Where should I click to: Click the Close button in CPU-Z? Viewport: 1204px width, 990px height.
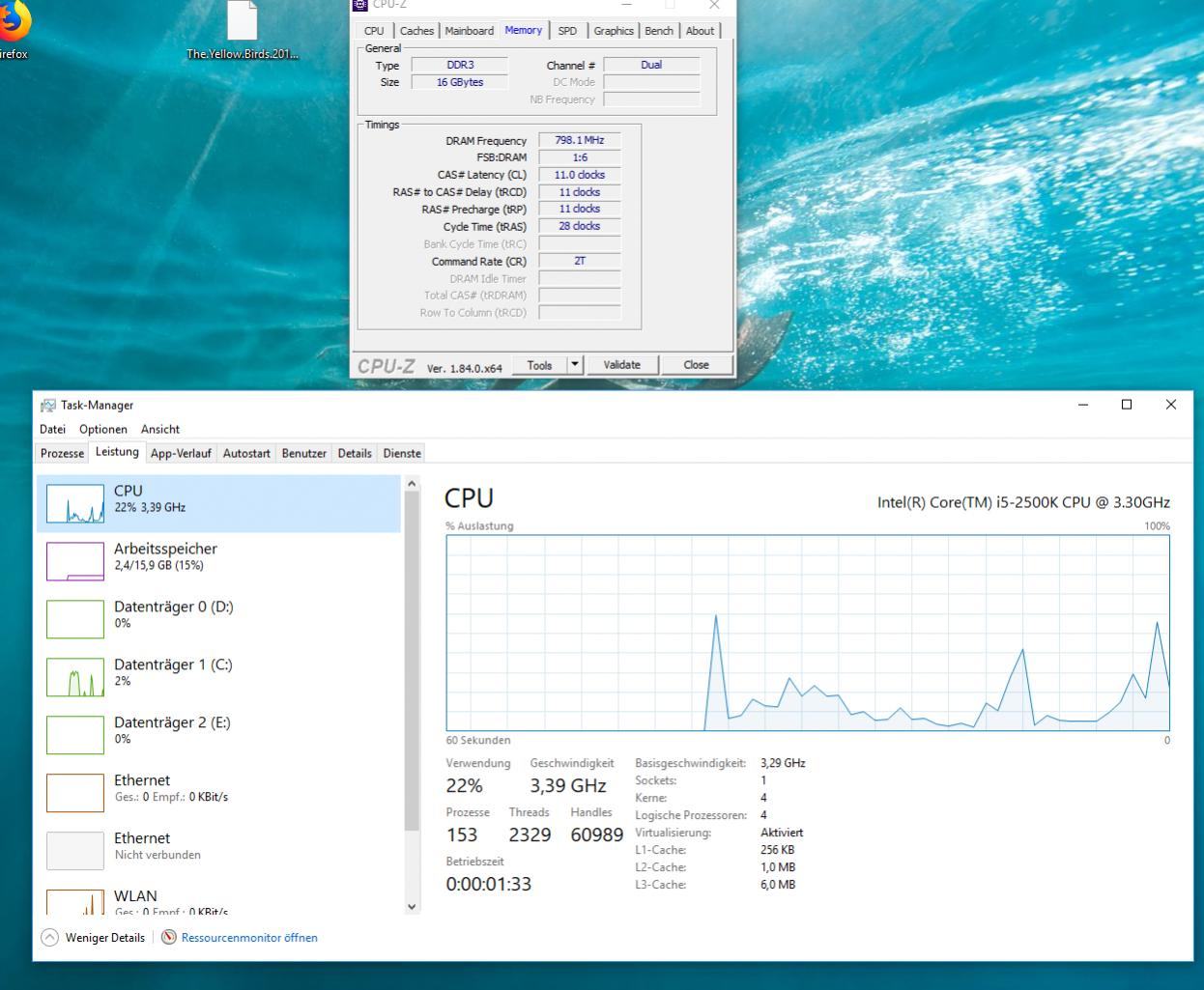coord(696,365)
